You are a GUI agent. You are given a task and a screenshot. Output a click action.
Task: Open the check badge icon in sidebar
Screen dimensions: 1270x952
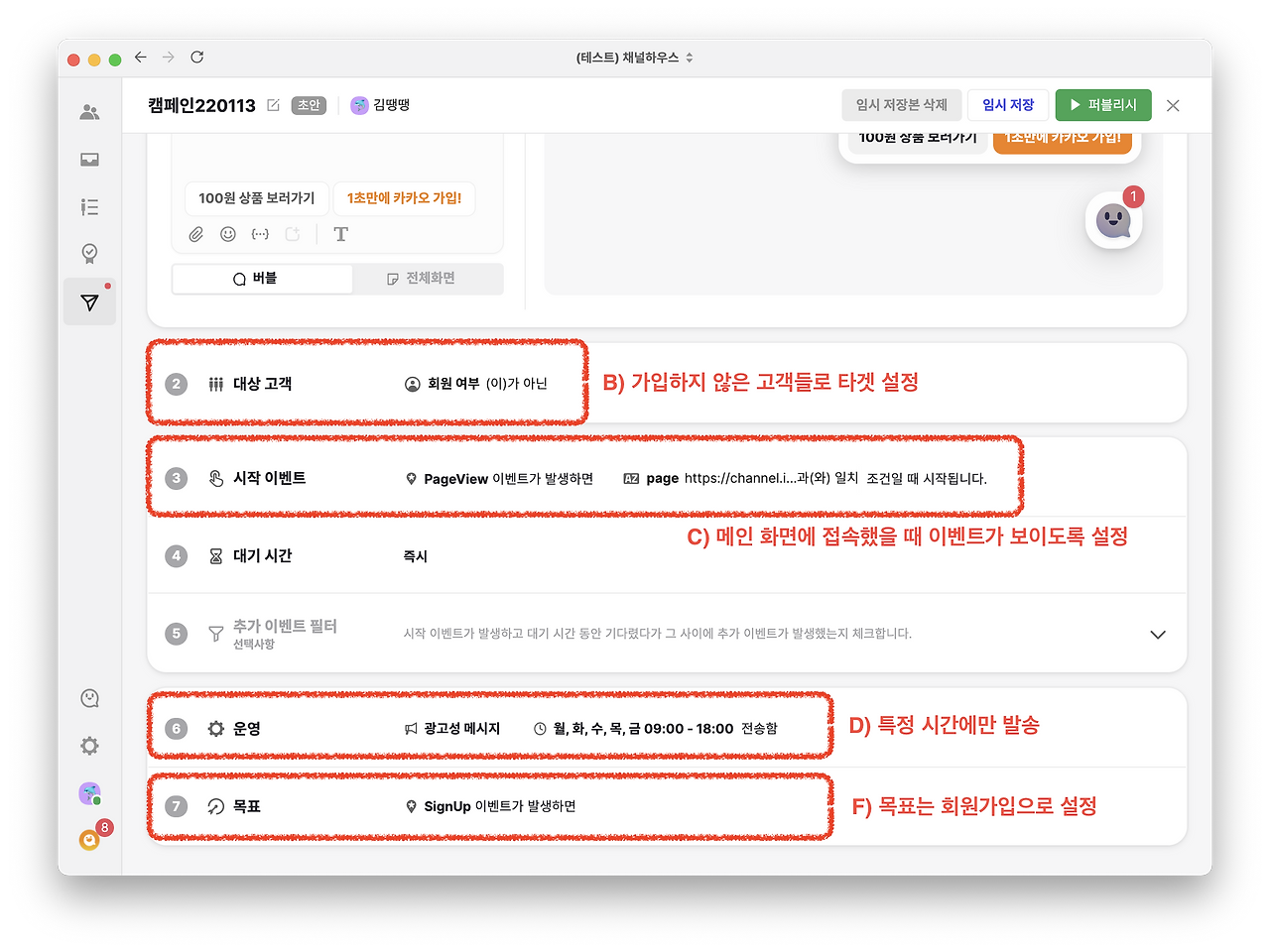(89, 254)
